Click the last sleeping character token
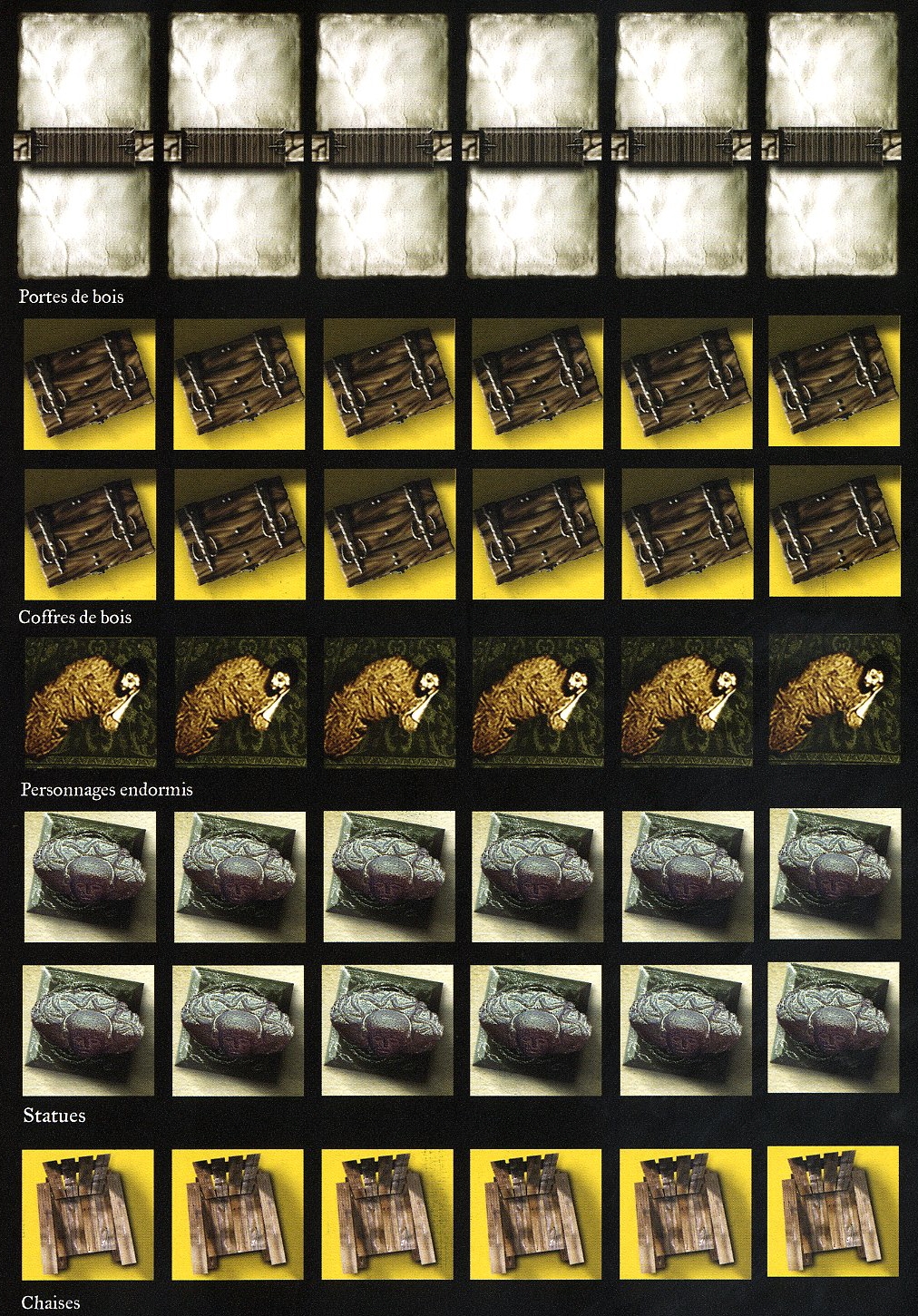Viewport: 918px width, 1316px height. tap(835, 698)
